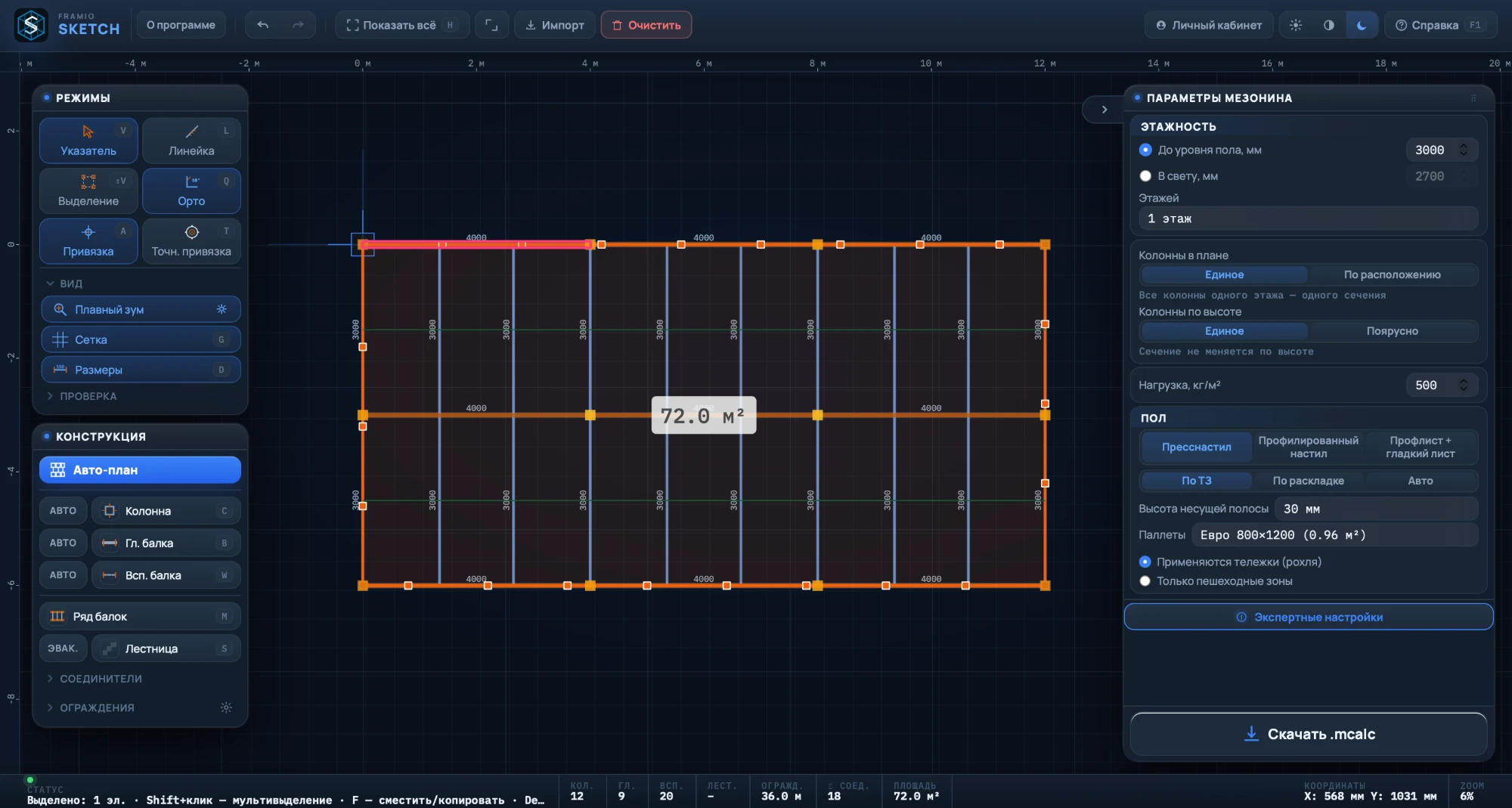Select В свету radio button
Screen dimensions: 1512x808
click(x=1145, y=176)
